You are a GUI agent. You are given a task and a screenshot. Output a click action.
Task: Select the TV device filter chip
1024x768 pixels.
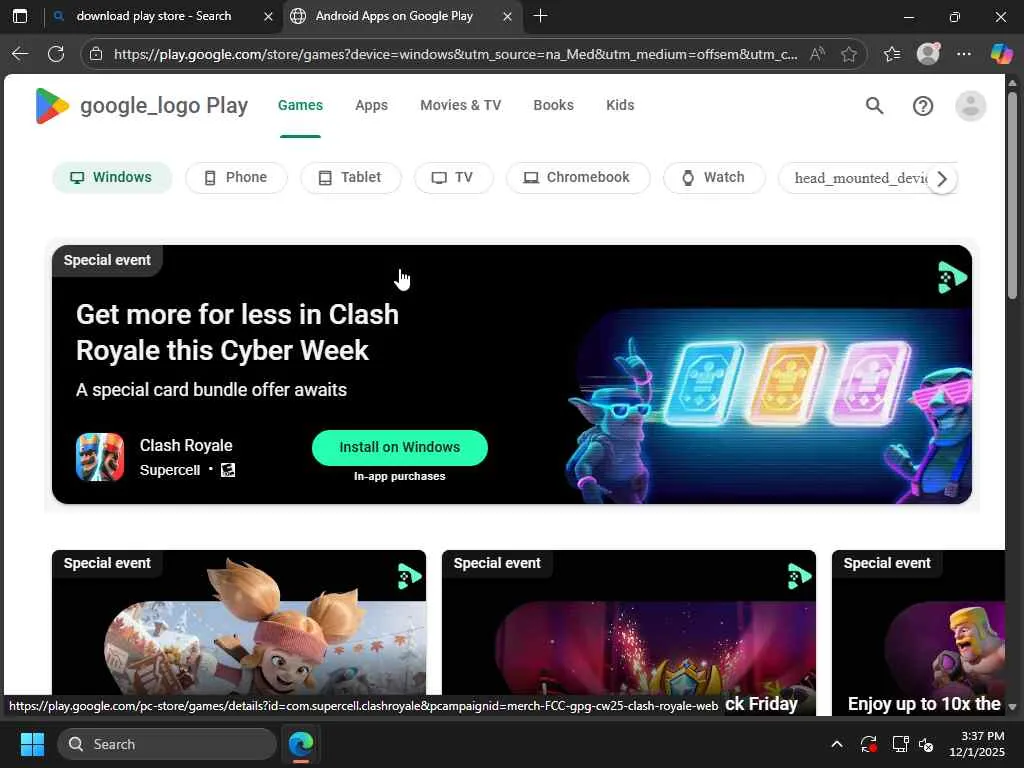454,178
